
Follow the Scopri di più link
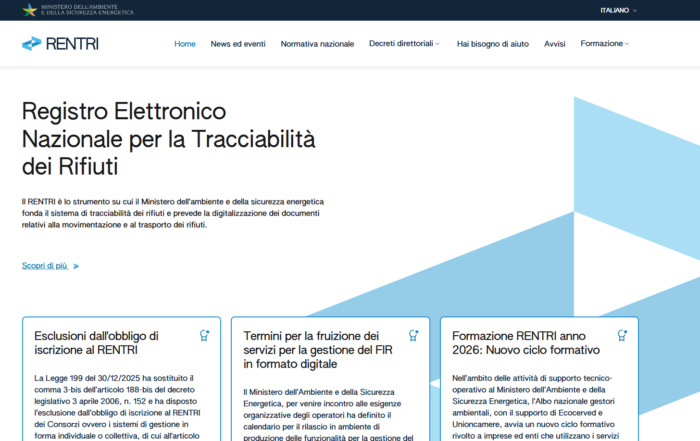(x=45, y=266)
